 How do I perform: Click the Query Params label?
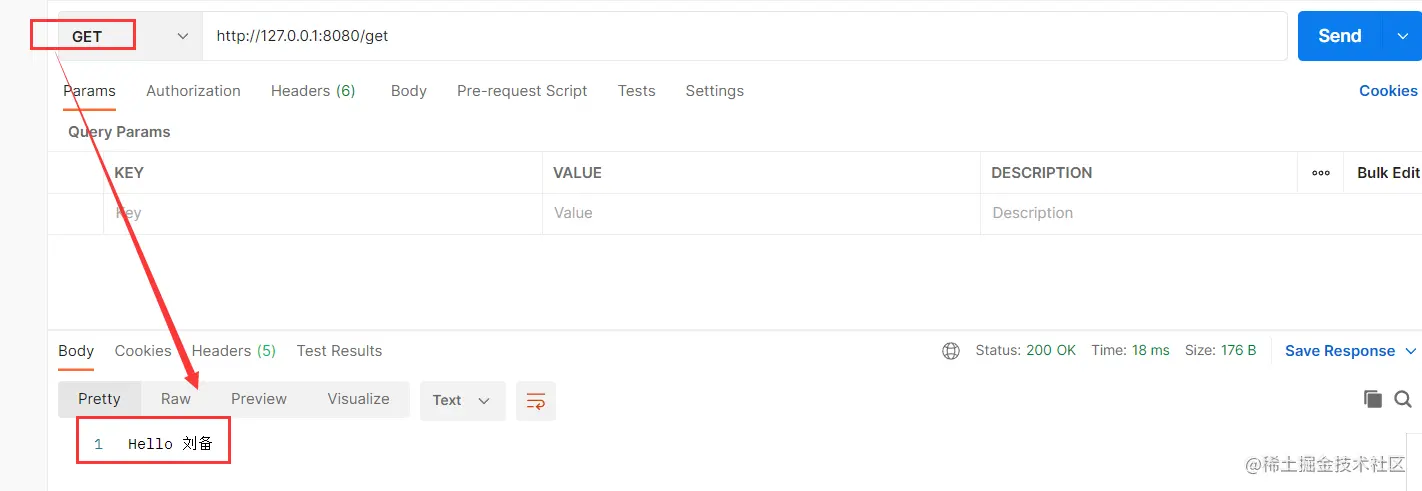click(x=119, y=132)
